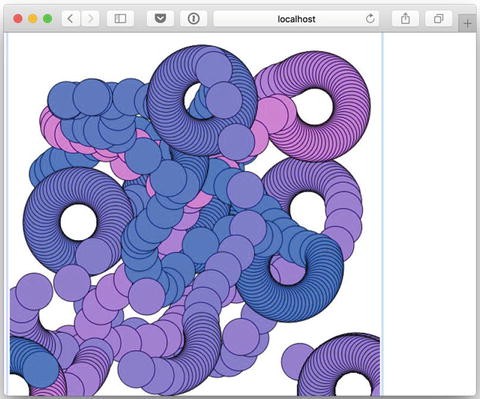Go back with the back arrow button
The image size is (480, 399).
click(x=71, y=19)
